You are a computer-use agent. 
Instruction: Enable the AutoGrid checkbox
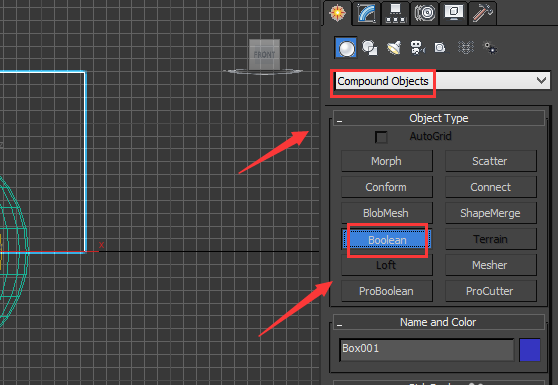click(x=381, y=137)
